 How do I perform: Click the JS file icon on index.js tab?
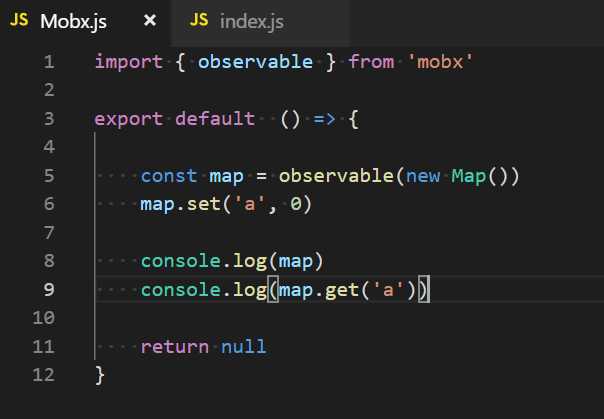tap(199, 20)
